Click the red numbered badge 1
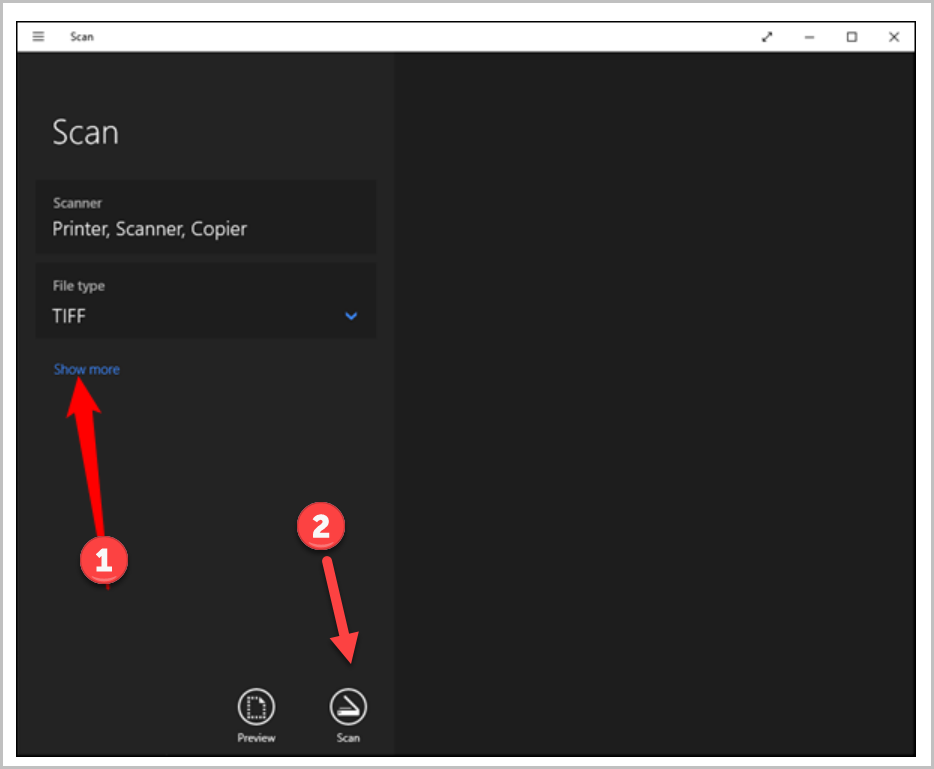Viewport: 934px width, 769px height. click(x=104, y=562)
